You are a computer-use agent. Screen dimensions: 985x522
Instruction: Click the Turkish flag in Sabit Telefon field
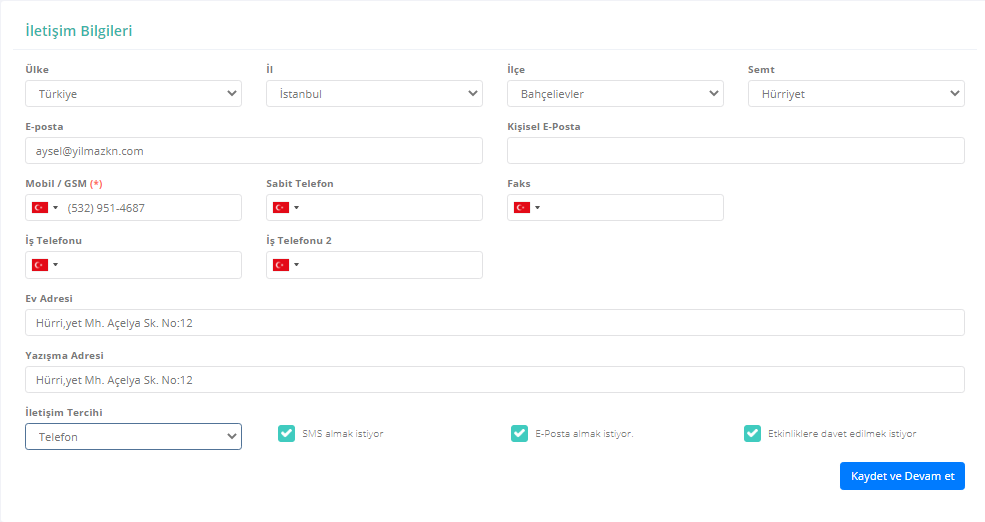[281, 208]
